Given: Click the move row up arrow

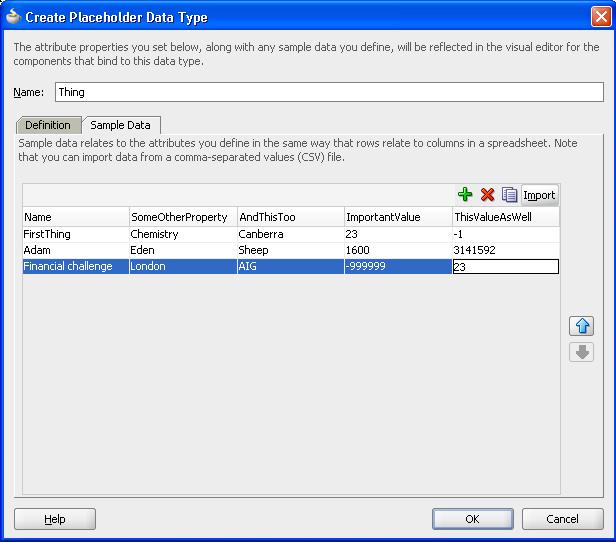Looking at the screenshot, I should click(582, 326).
